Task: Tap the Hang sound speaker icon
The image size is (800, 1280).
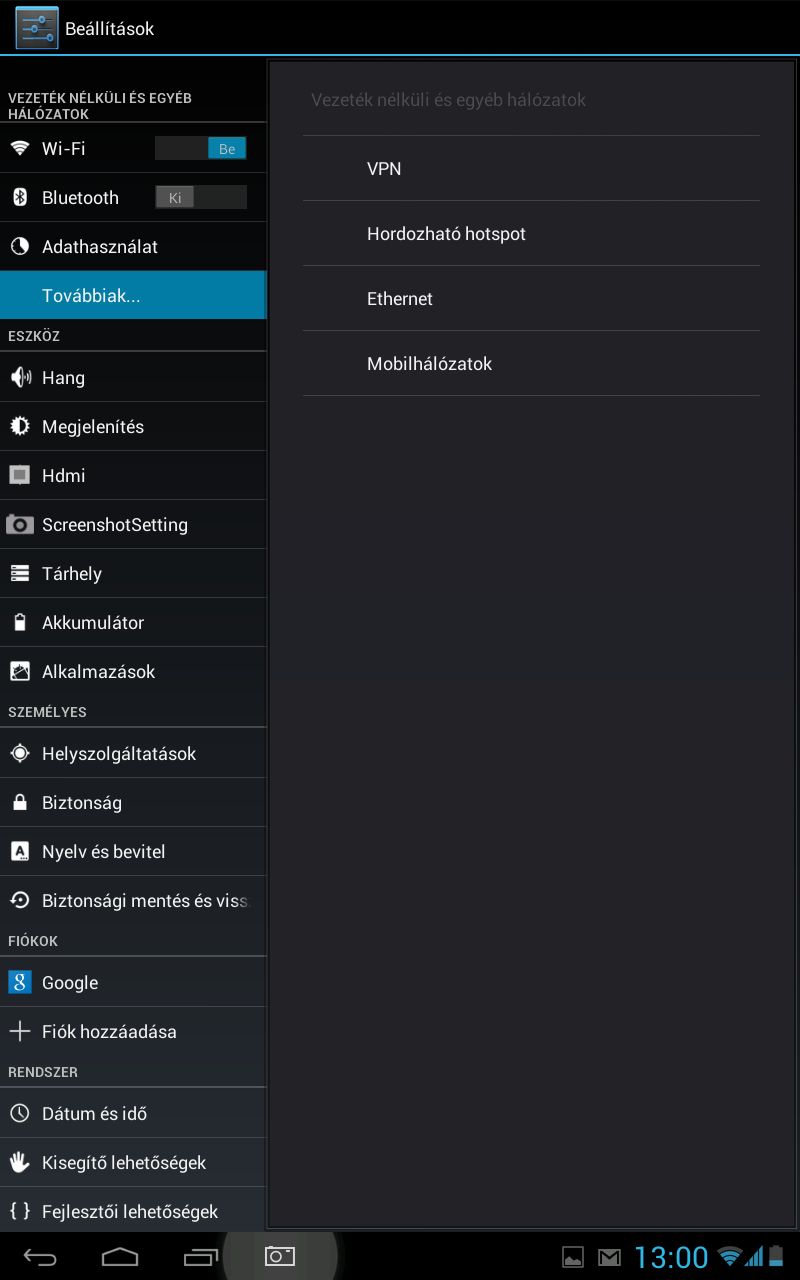Action: tap(20, 377)
